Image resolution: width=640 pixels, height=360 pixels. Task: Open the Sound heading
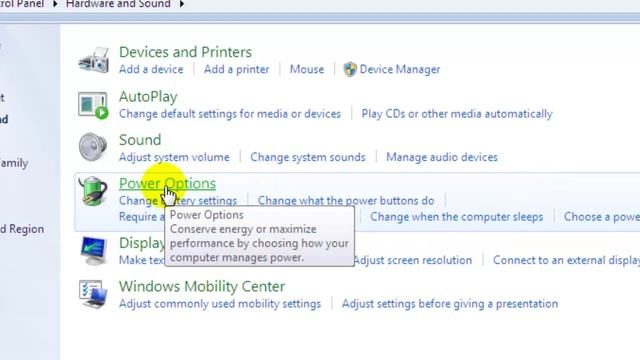click(140, 140)
